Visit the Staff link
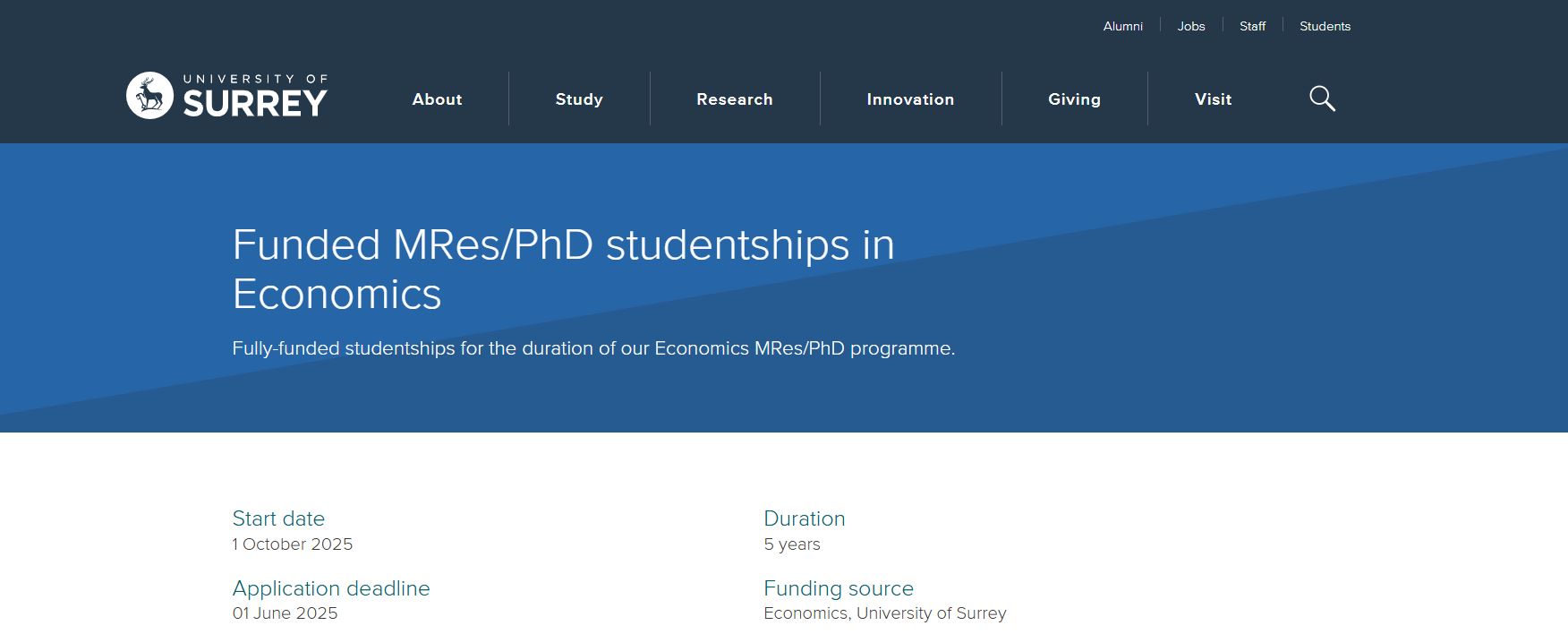This screenshot has height=634, width=1568. [1252, 26]
